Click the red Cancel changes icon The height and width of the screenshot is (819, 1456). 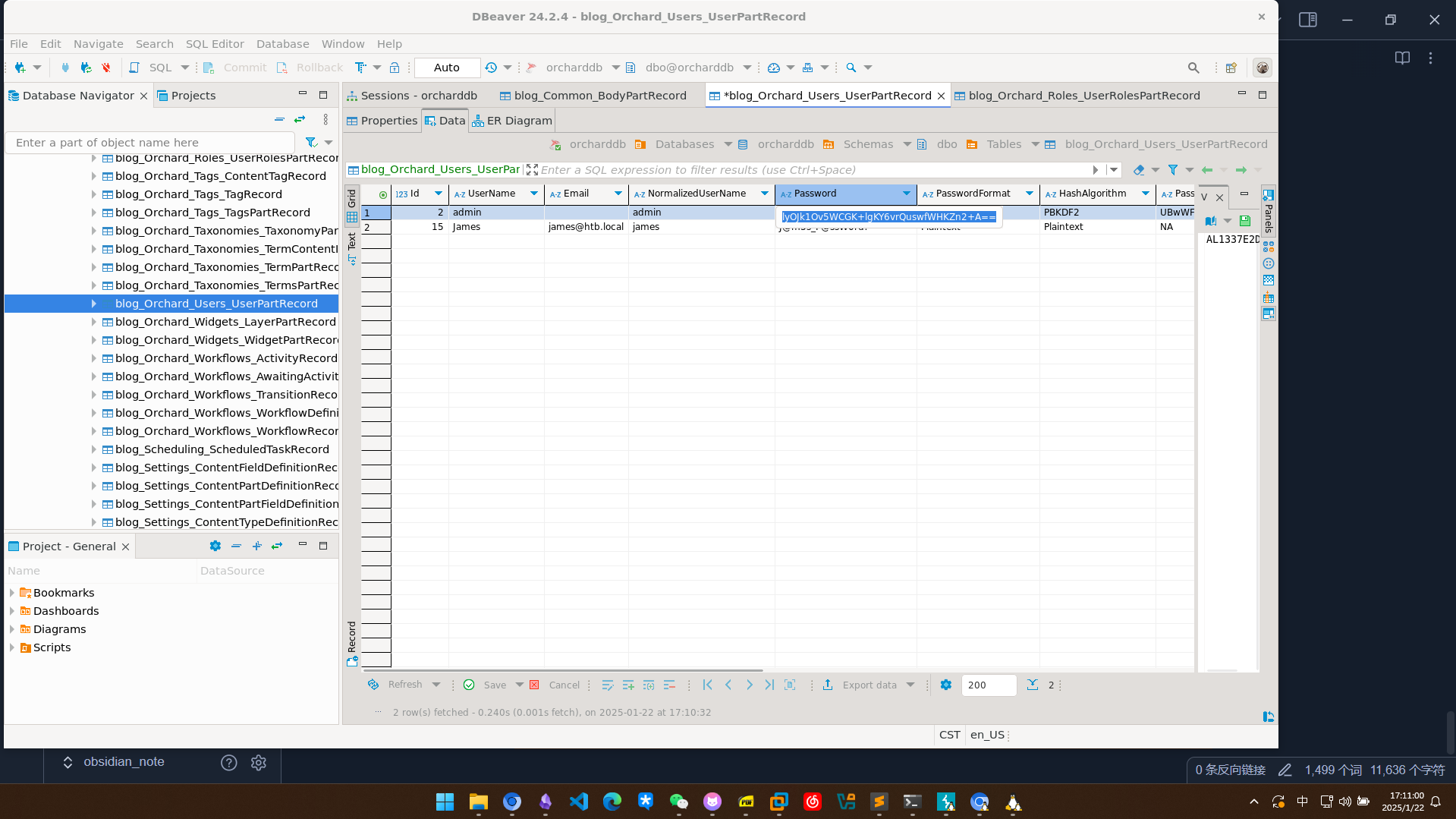pyautogui.click(x=534, y=685)
